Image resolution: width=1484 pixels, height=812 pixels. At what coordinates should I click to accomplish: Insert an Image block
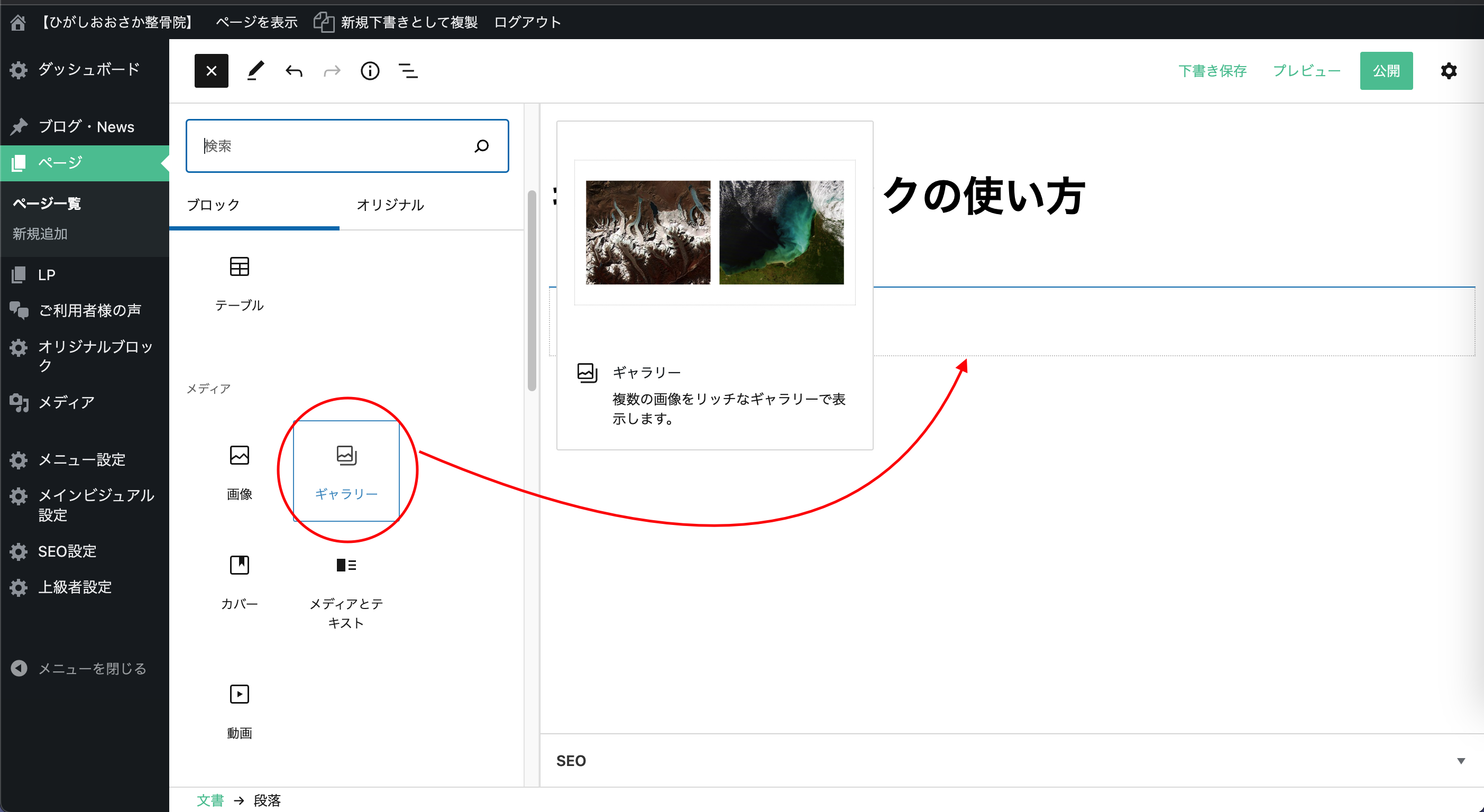(x=239, y=472)
